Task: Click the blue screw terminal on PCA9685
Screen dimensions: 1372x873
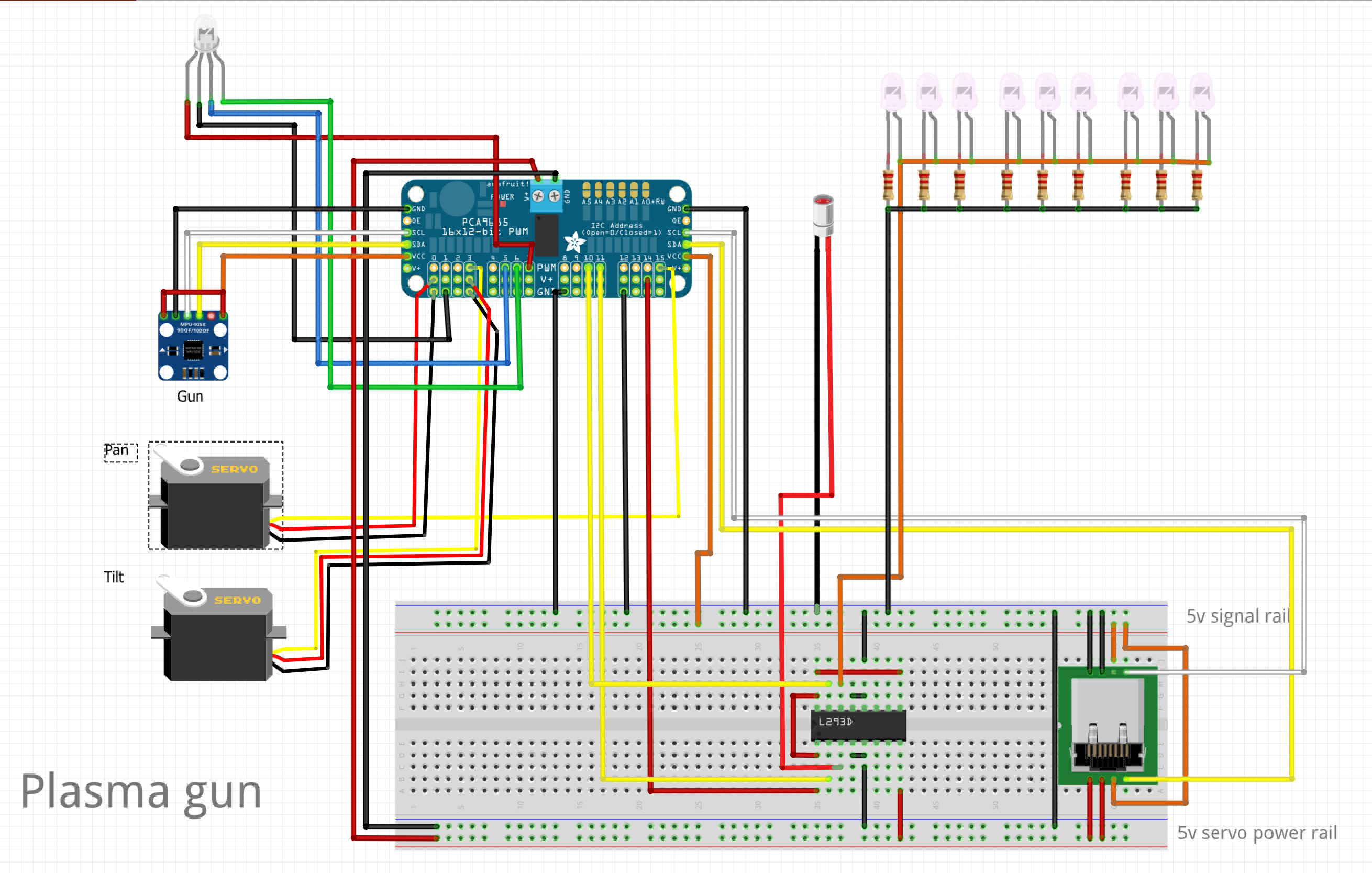Action: pyautogui.click(x=546, y=197)
